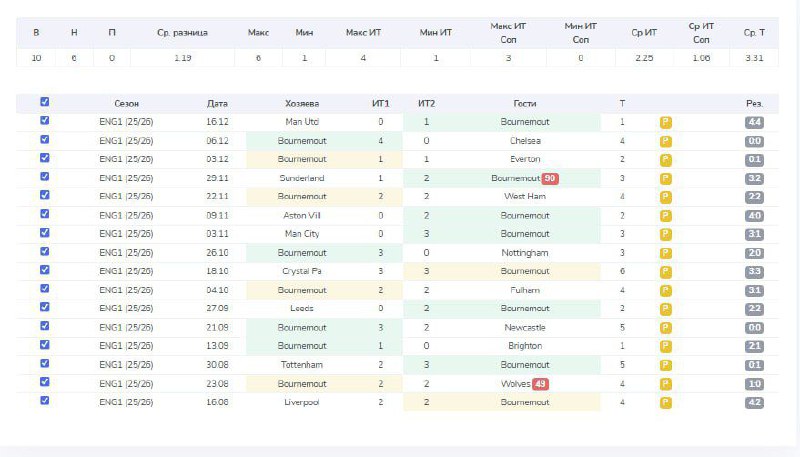Uncheck the checkbox for 27.09 Leeds match
This screenshot has width=800, height=457.
coord(44,307)
